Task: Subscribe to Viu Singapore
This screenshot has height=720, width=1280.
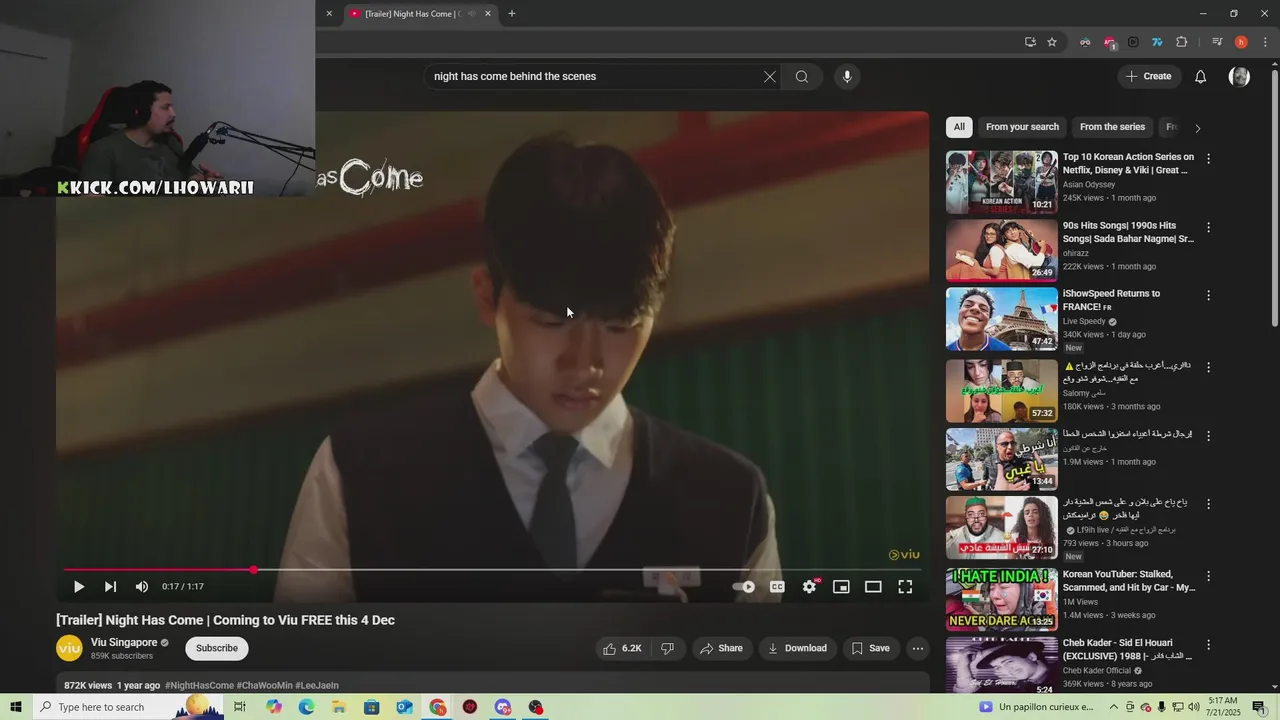Action: [x=217, y=648]
